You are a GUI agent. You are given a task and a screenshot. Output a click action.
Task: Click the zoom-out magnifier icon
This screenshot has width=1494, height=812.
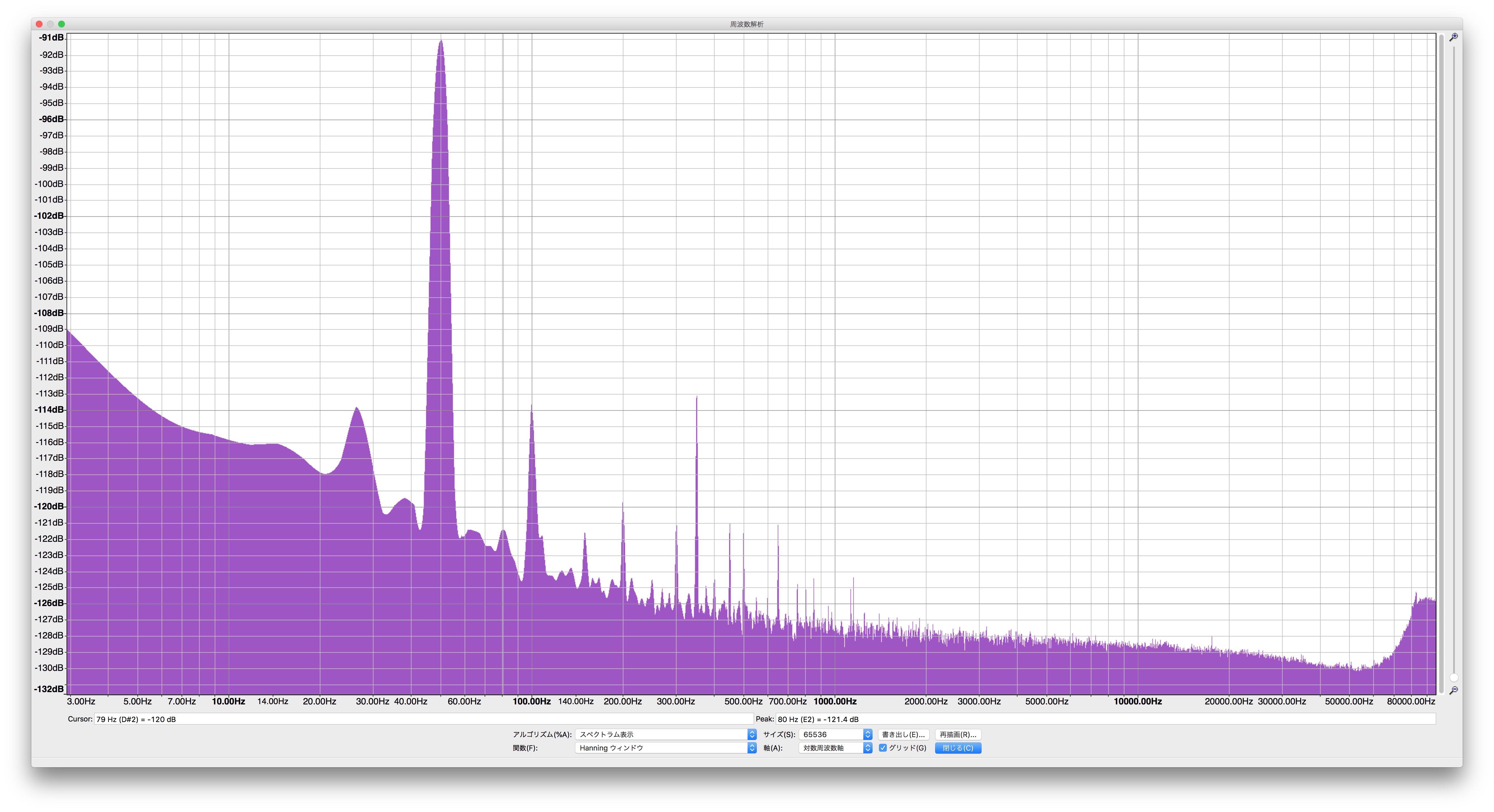click(x=1453, y=690)
